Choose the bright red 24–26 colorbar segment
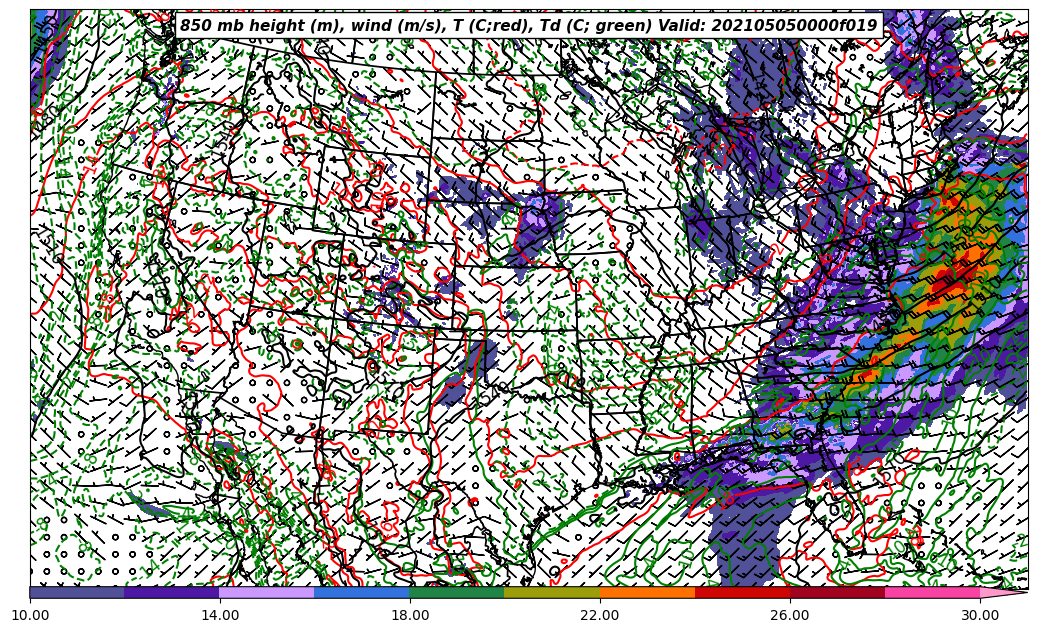1037x632 pixels. 742,592
